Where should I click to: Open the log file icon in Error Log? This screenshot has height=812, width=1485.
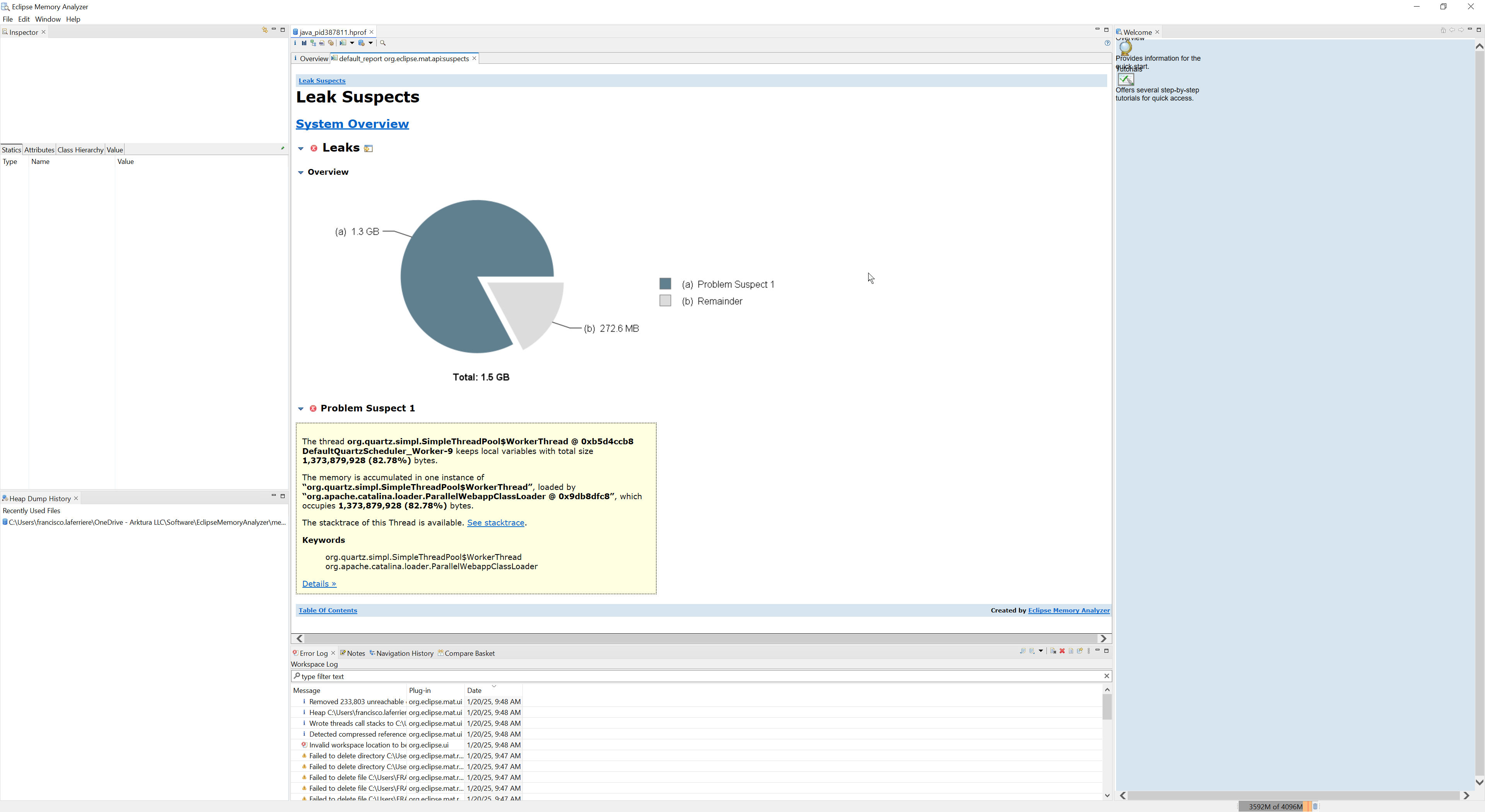tap(1071, 651)
